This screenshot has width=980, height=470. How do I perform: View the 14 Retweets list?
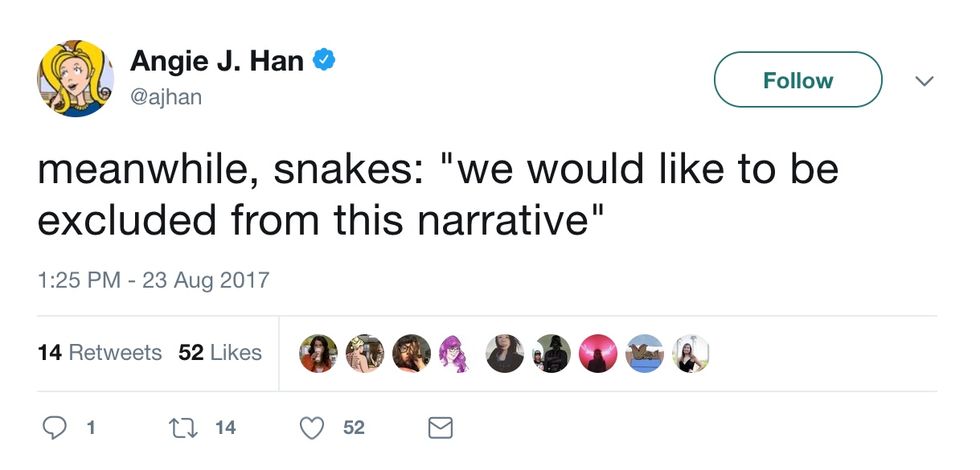click(99, 353)
